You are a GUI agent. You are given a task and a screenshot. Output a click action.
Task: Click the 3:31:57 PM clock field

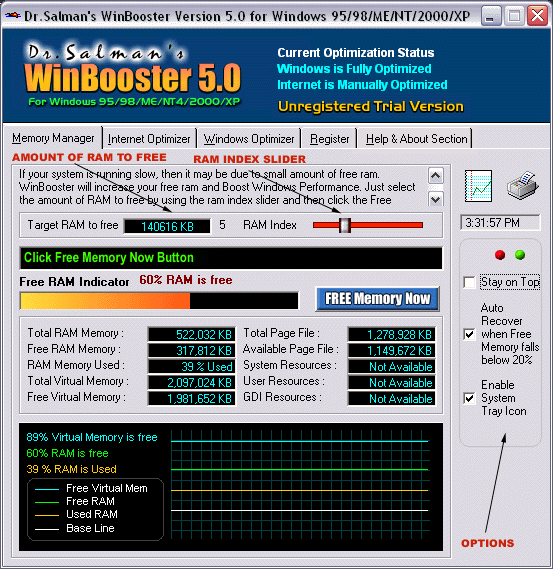pyautogui.click(x=500, y=222)
